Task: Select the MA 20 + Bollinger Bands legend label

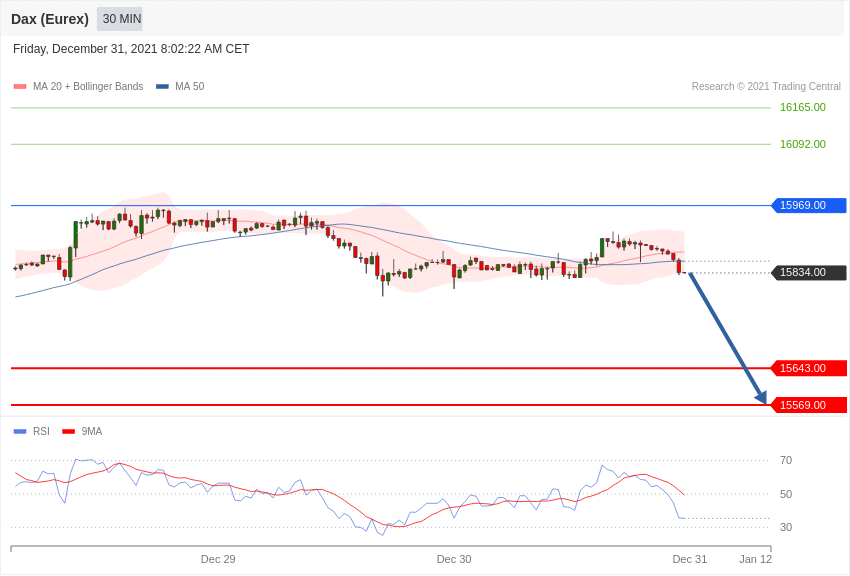Action: click(88, 87)
